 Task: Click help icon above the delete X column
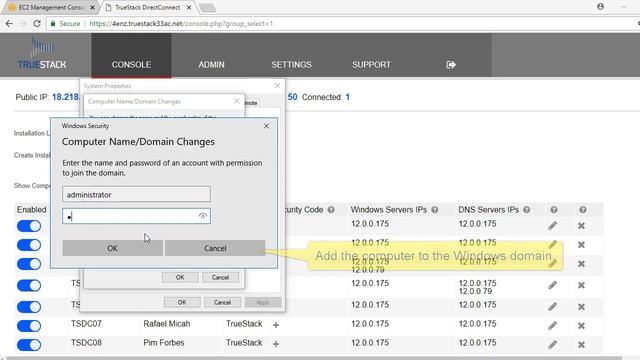pos(582,210)
